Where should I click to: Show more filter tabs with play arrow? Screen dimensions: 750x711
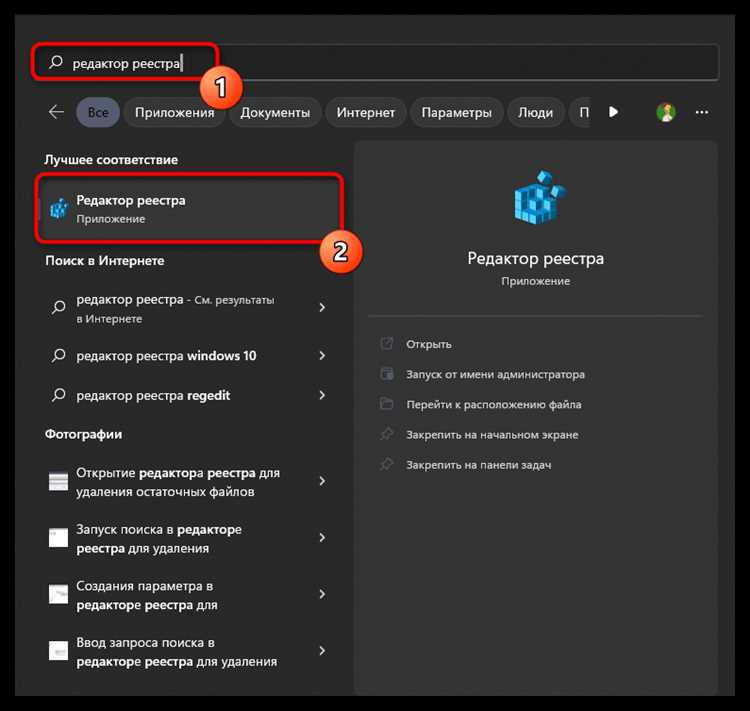[x=613, y=112]
